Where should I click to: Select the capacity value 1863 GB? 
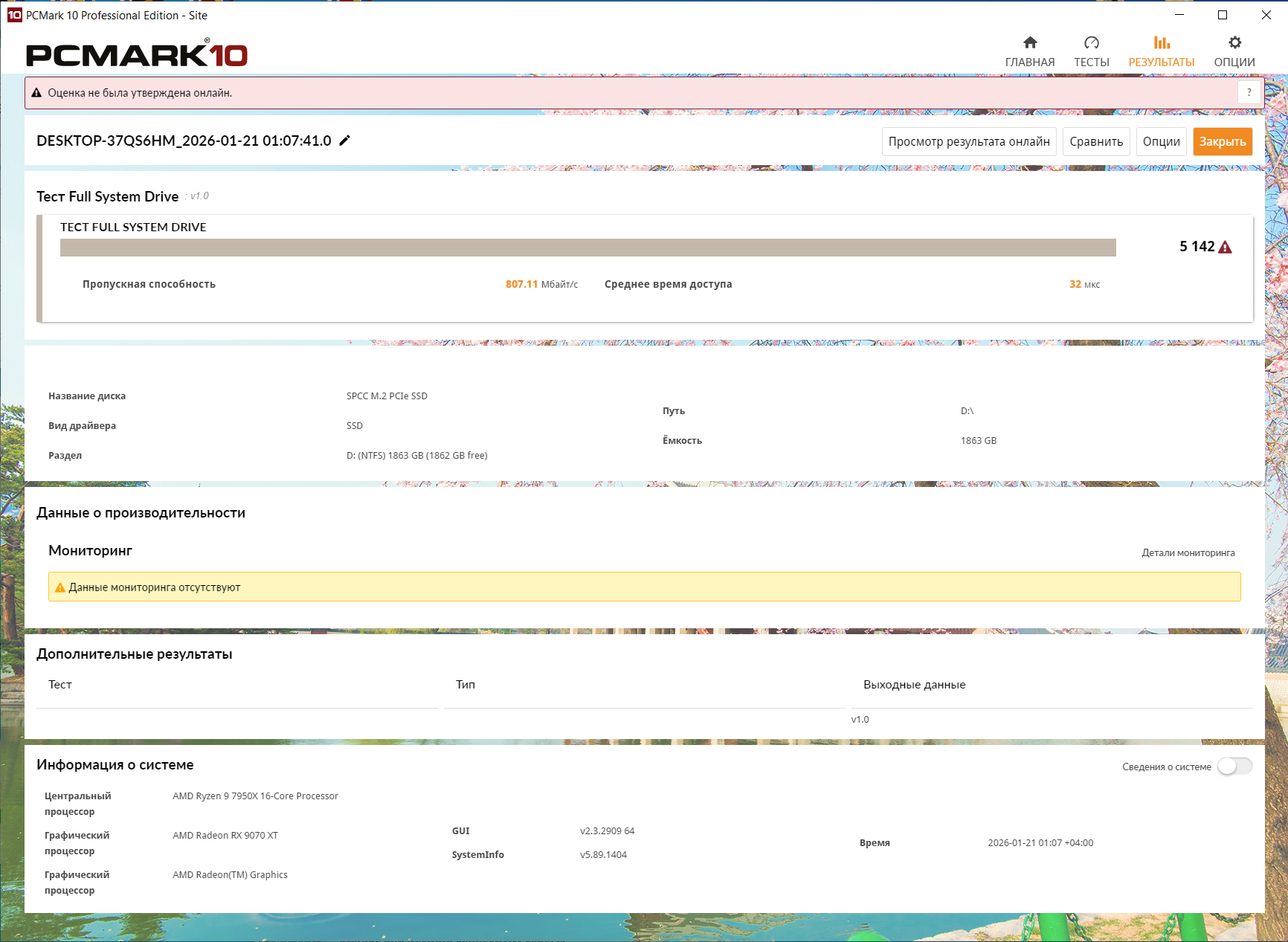coord(979,441)
